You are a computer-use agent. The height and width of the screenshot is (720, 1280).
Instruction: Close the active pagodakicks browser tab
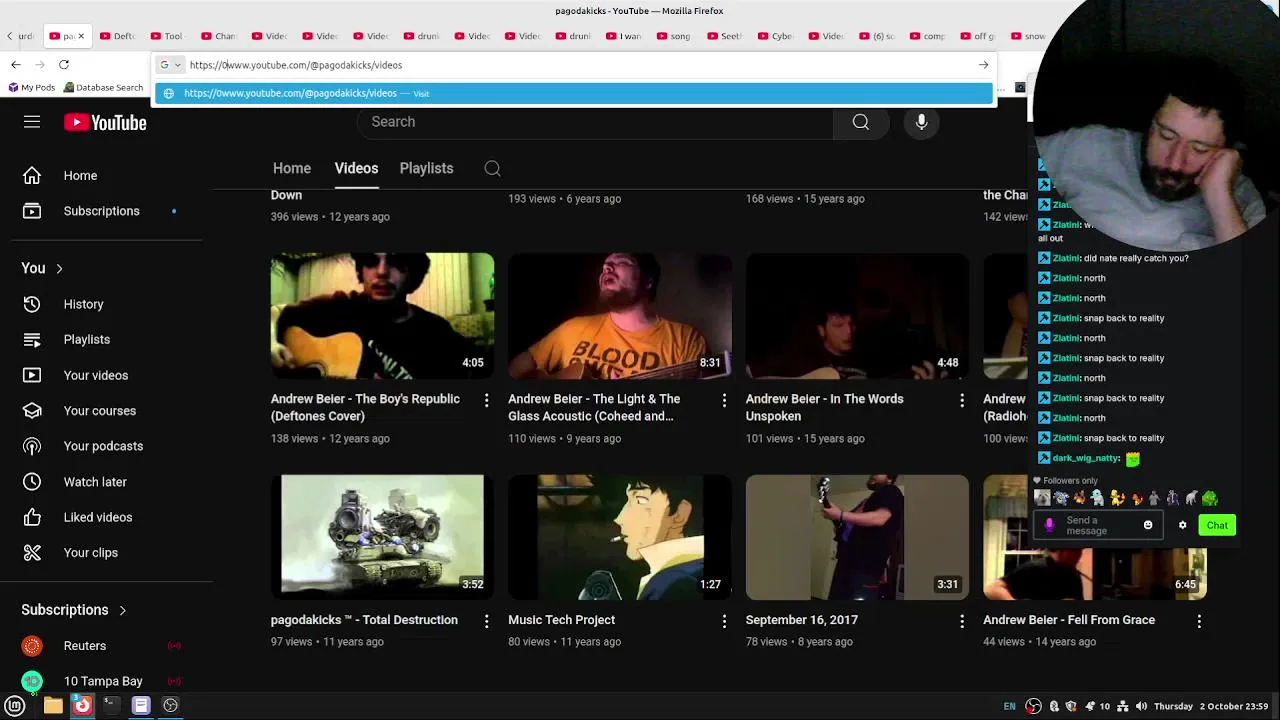(x=81, y=36)
